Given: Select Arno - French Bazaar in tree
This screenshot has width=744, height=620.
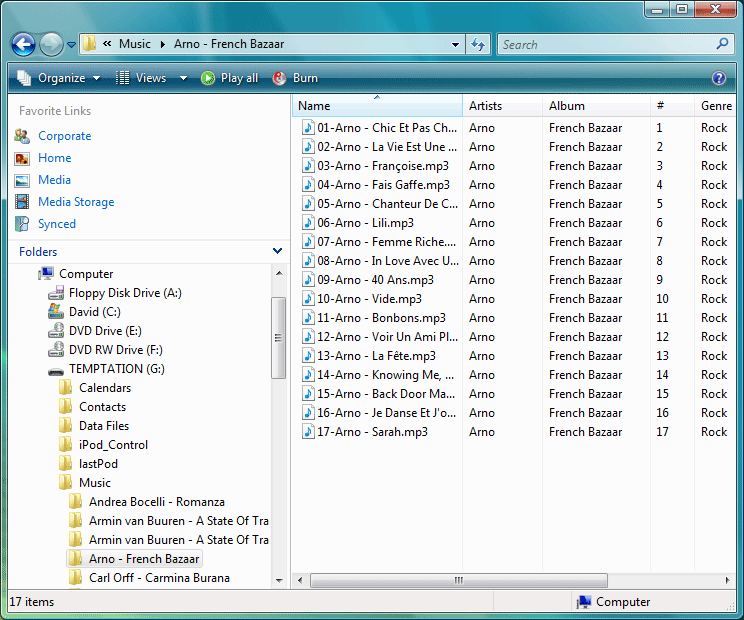Looking at the screenshot, I should point(144,559).
